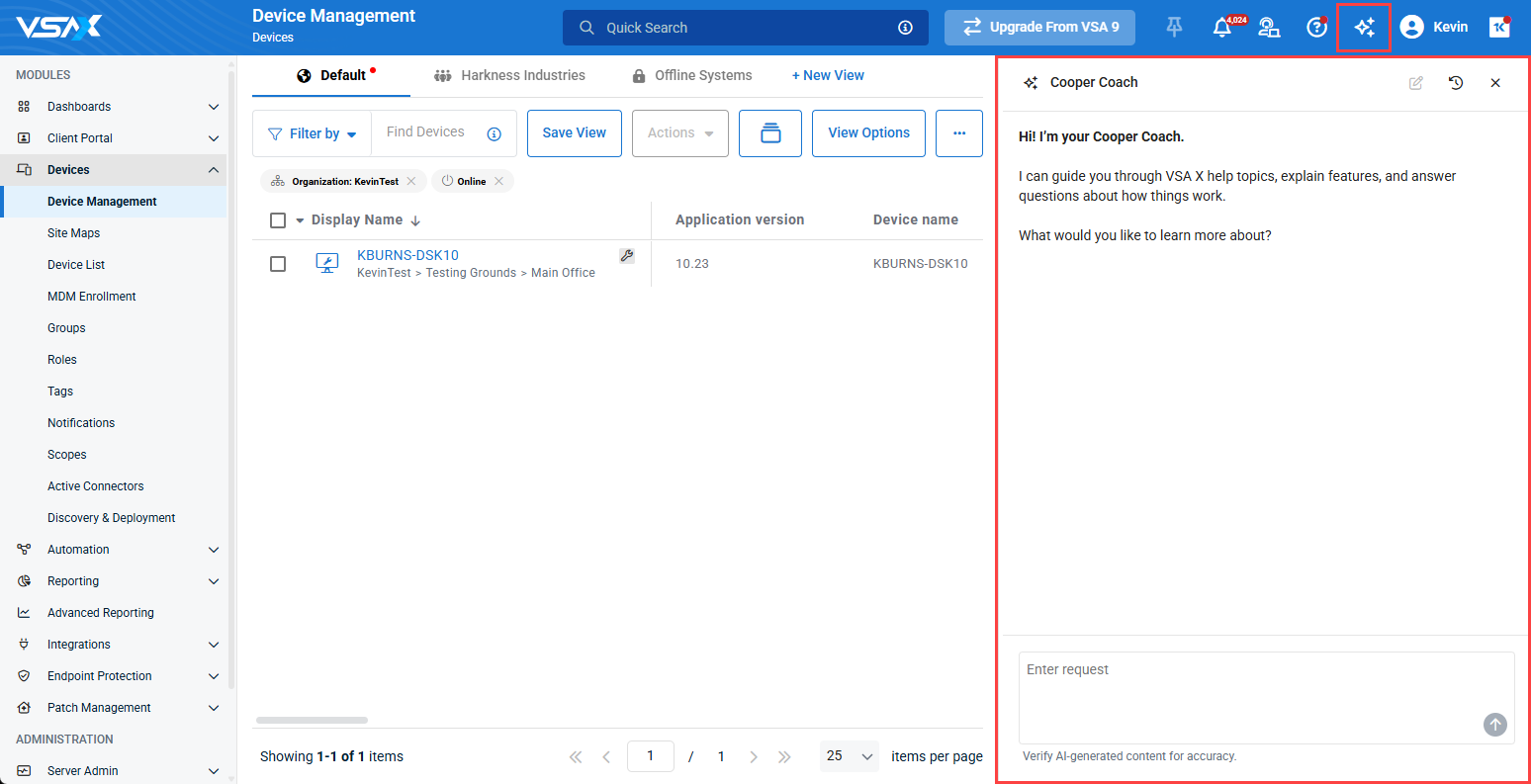The height and width of the screenshot is (784, 1531).
Task: Click the notifications bell icon
Action: 1222,28
